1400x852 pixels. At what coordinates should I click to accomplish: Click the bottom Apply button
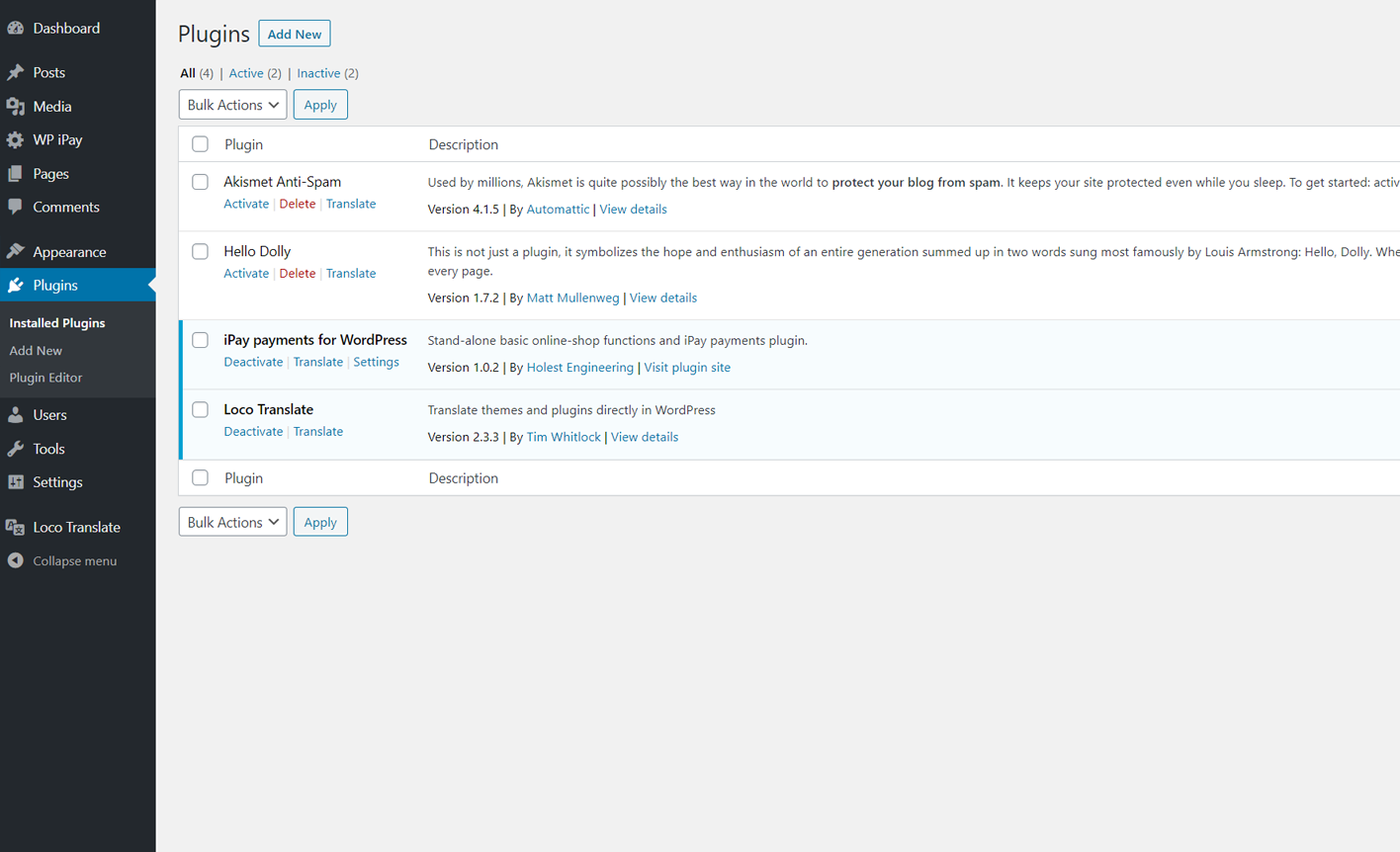(320, 522)
